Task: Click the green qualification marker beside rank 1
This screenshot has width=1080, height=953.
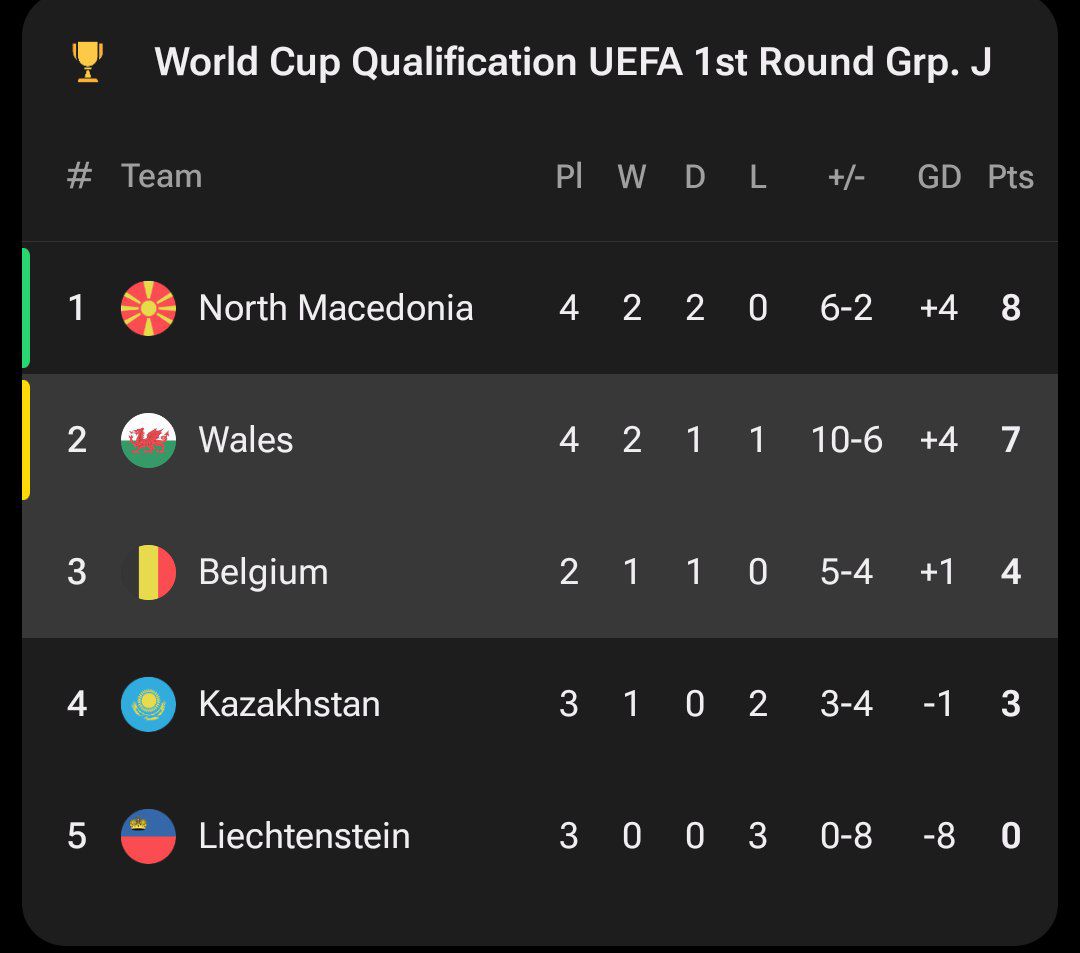Action: 26,308
